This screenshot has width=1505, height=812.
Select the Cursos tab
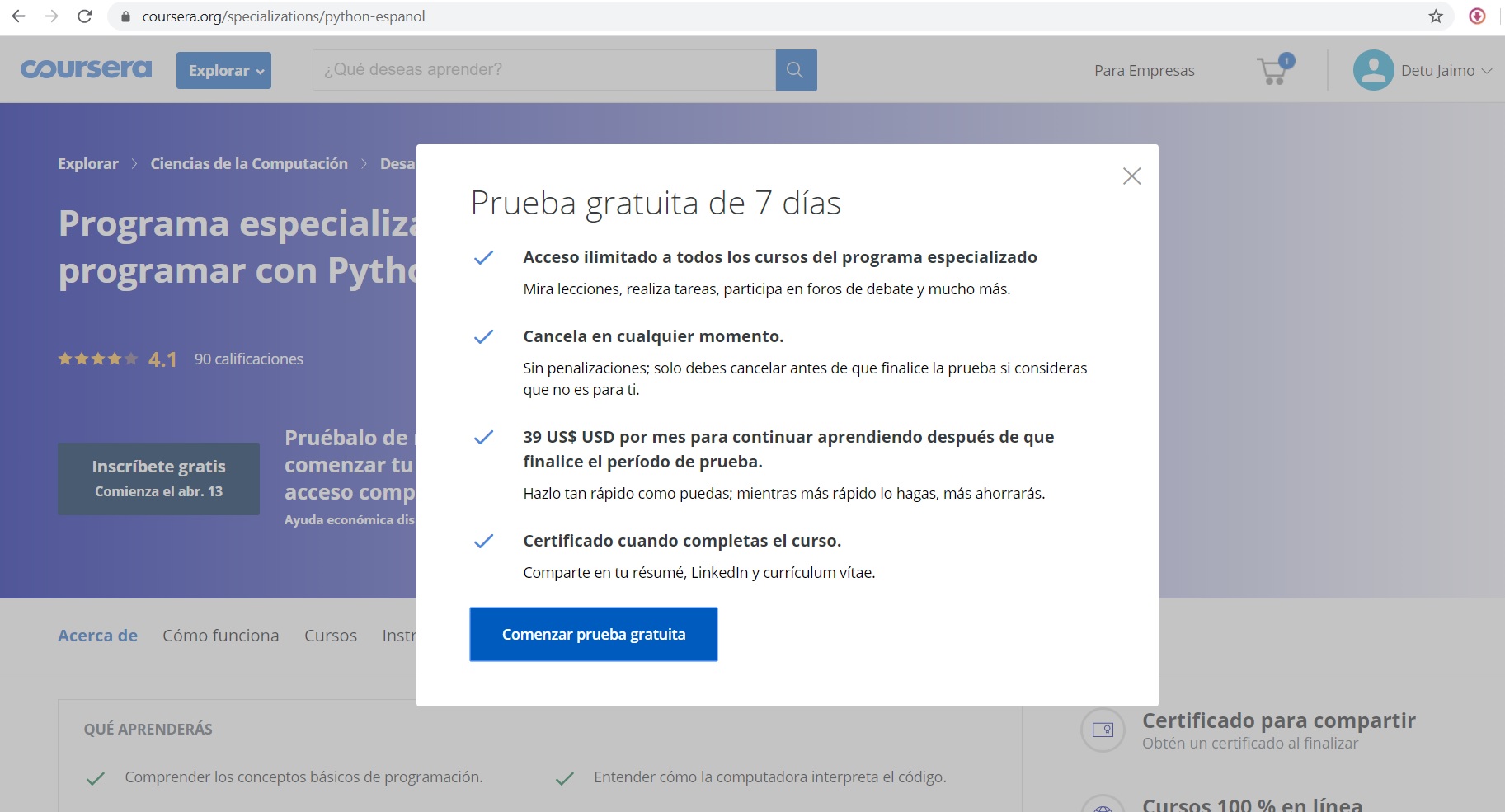(331, 636)
